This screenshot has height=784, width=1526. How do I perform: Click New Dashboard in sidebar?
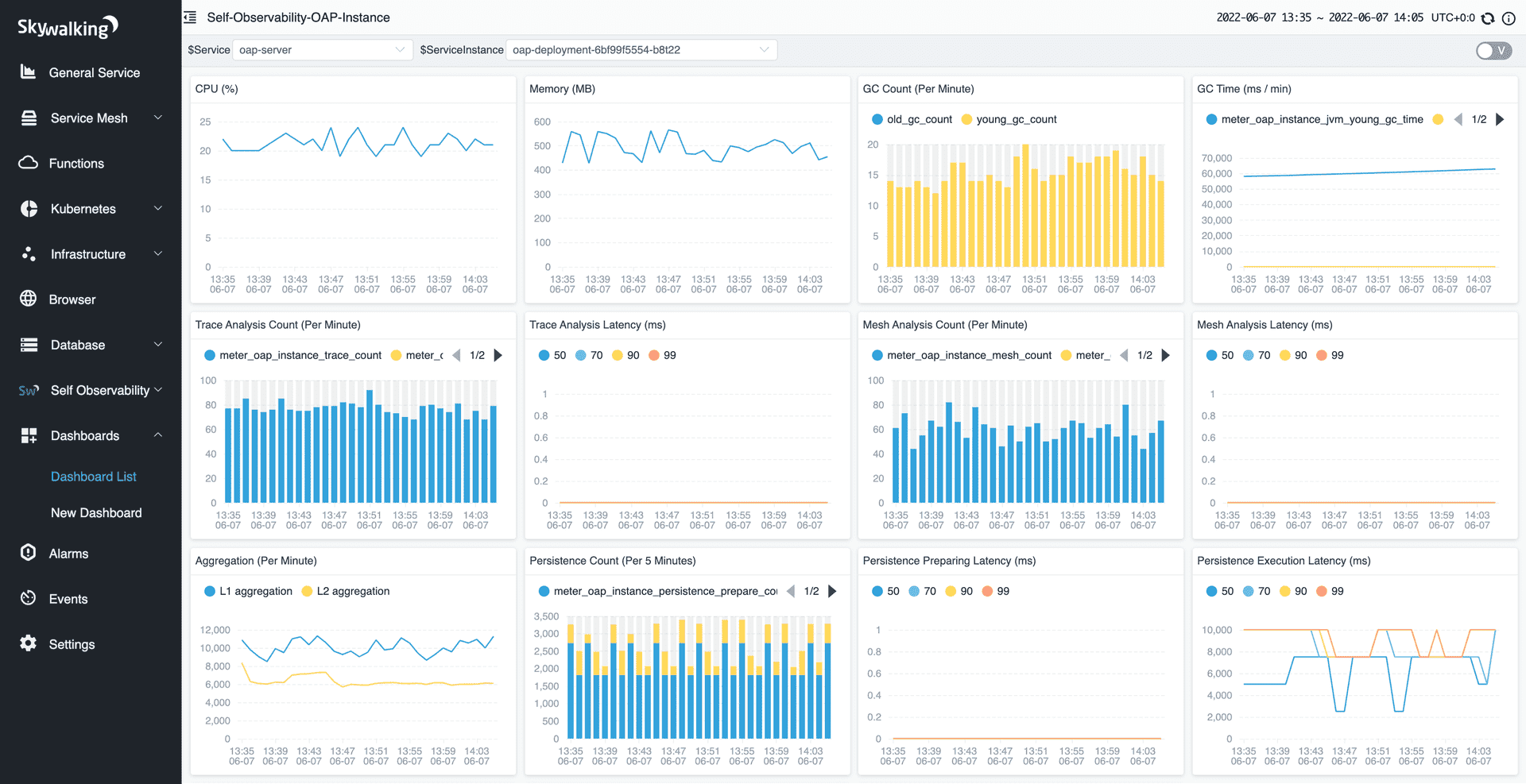pyautogui.click(x=96, y=512)
